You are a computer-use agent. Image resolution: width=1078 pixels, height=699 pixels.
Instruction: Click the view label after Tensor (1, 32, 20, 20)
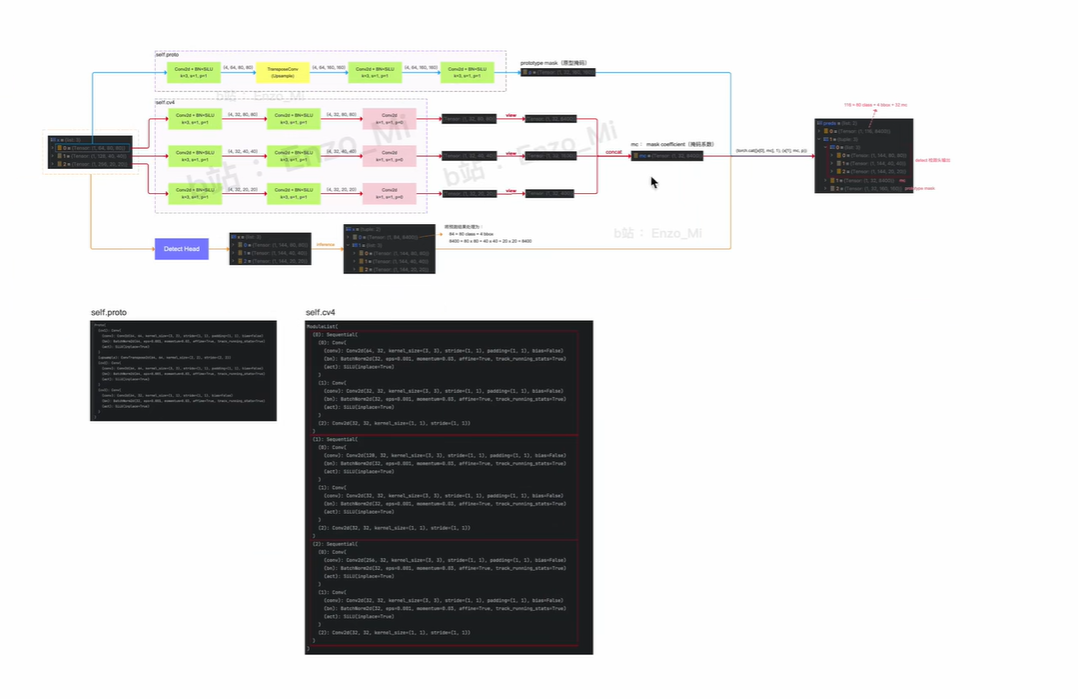[x=511, y=190]
